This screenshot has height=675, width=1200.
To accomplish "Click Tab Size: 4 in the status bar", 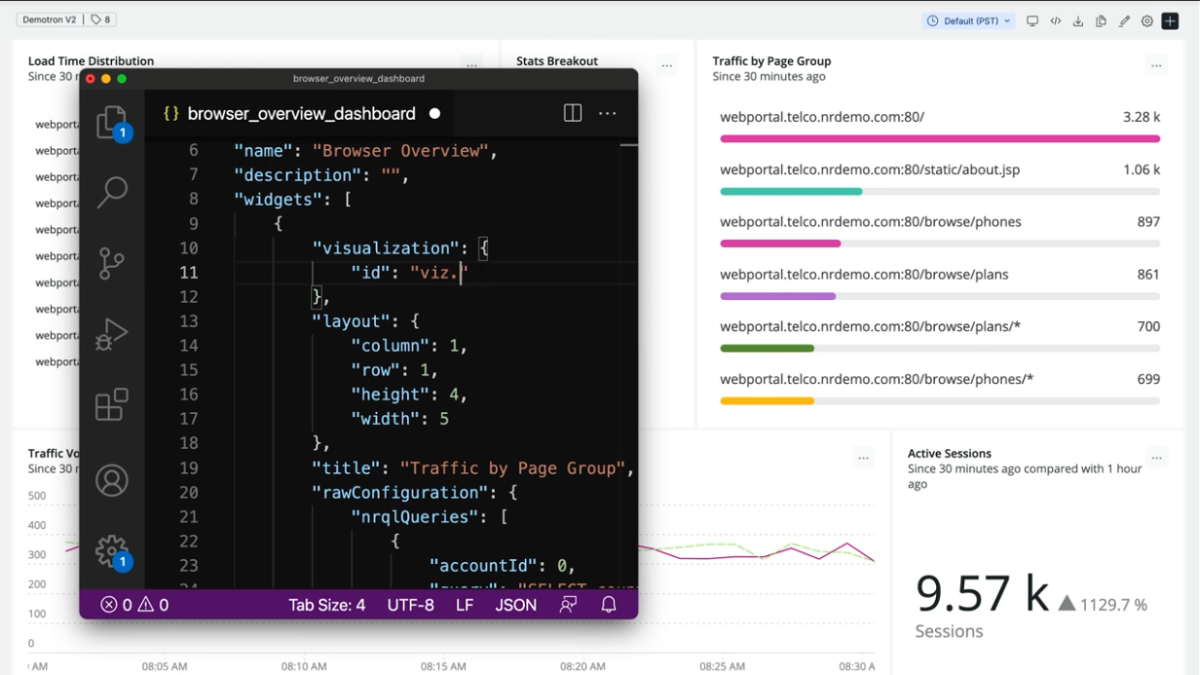I will pos(327,604).
